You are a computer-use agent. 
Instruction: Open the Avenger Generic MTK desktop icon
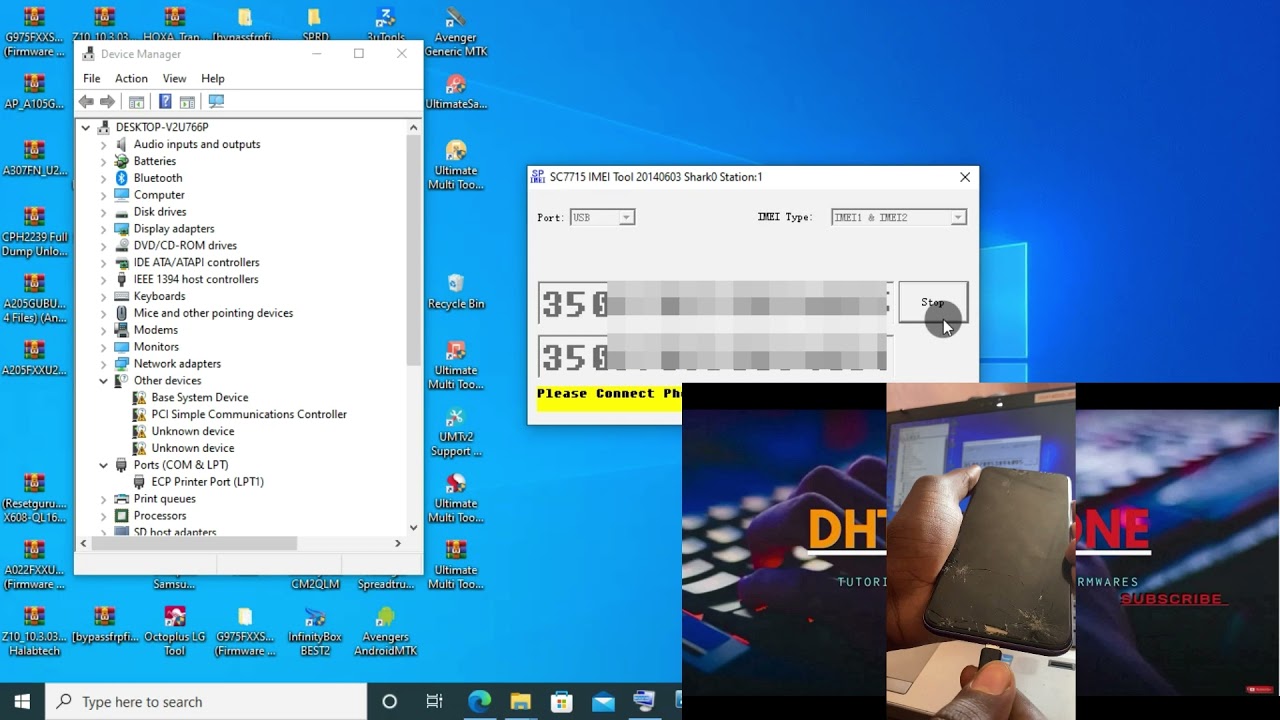(x=456, y=33)
